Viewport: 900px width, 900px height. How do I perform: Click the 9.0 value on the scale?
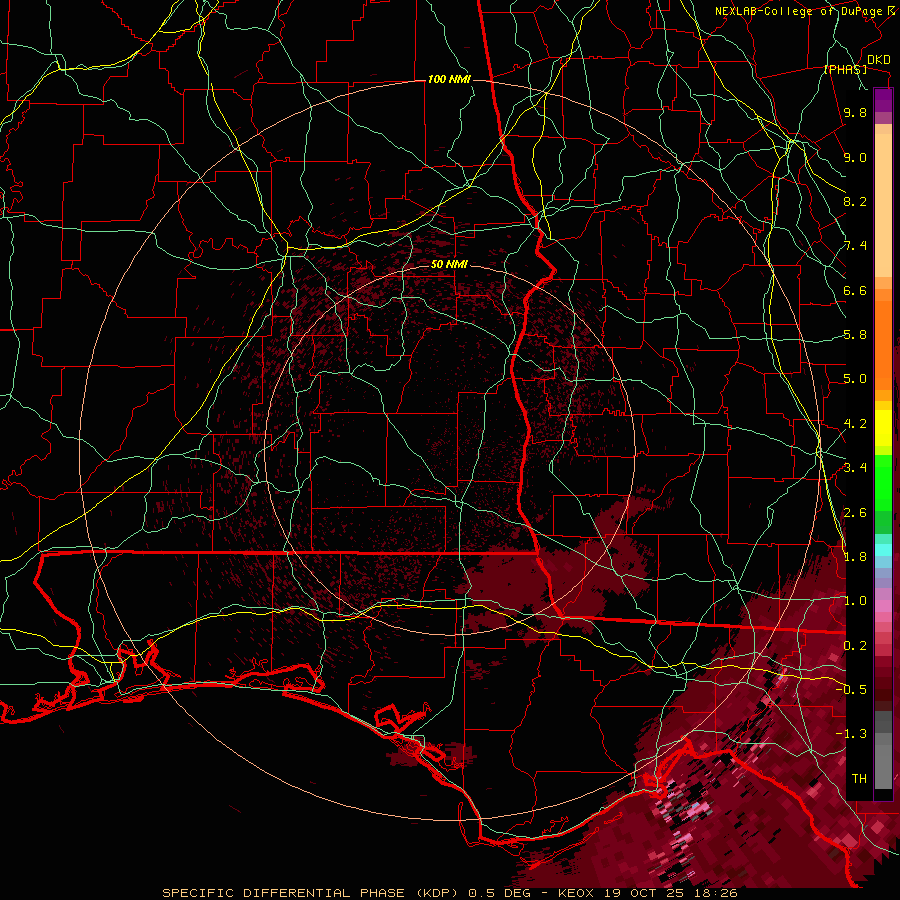855,158
